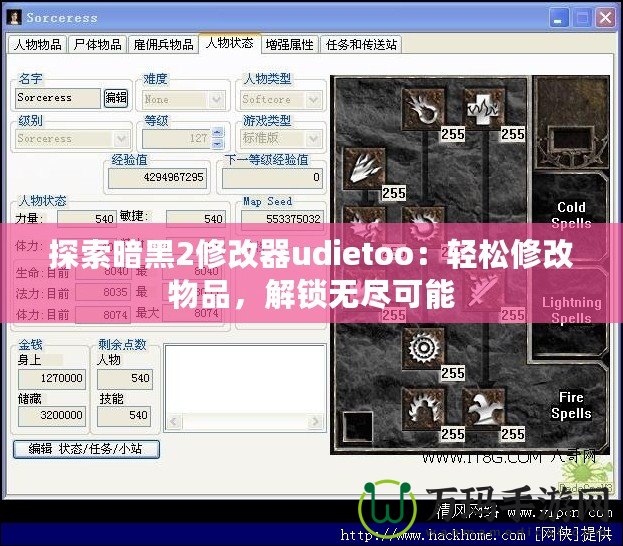
Task: Click the Map Seed group label
Action: (x=267, y=201)
